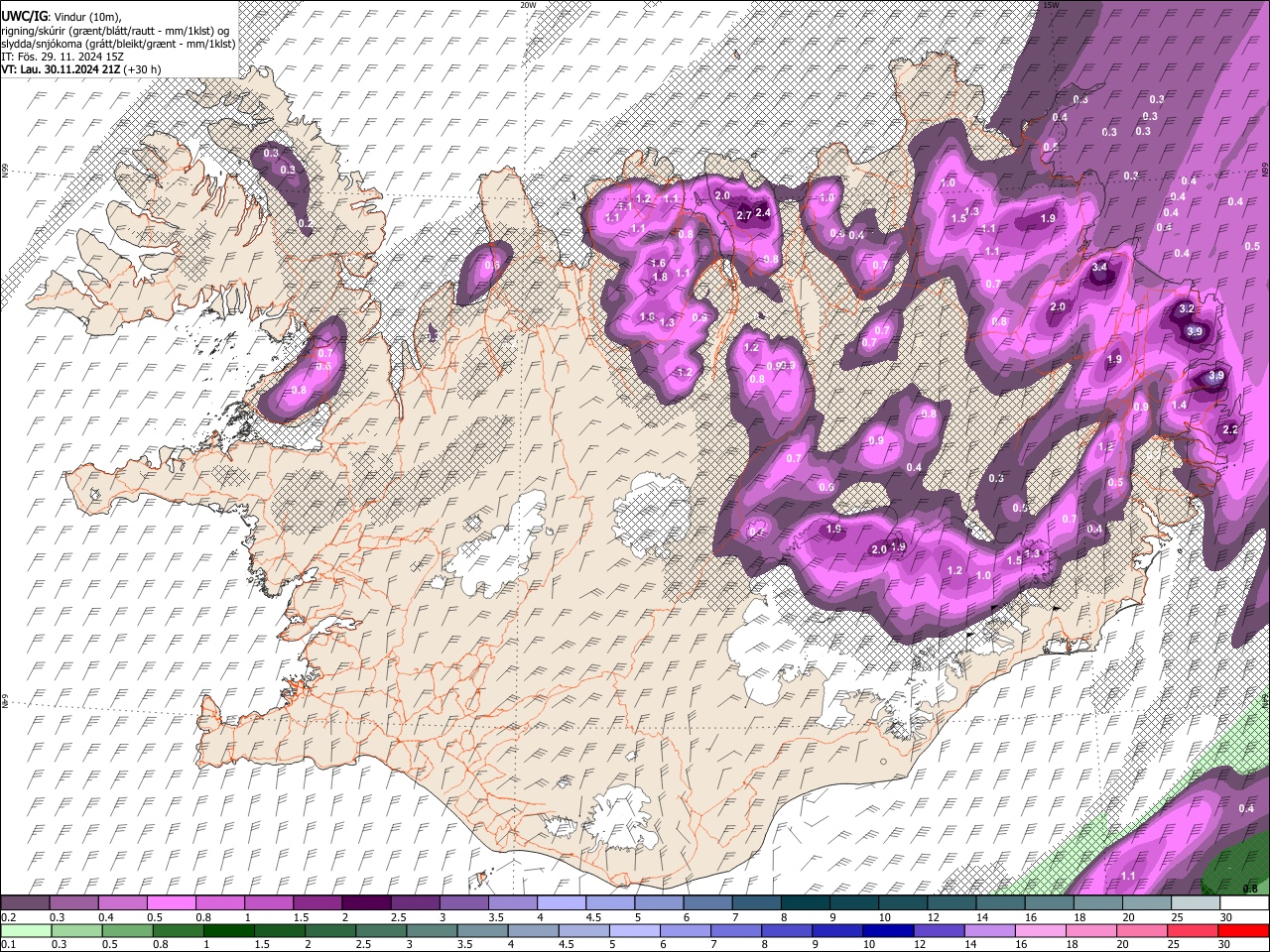The width and height of the screenshot is (1270, 952).
Task: Pick the dark teal upper swatch starting at 8
Action: click(x=806, y=903)
